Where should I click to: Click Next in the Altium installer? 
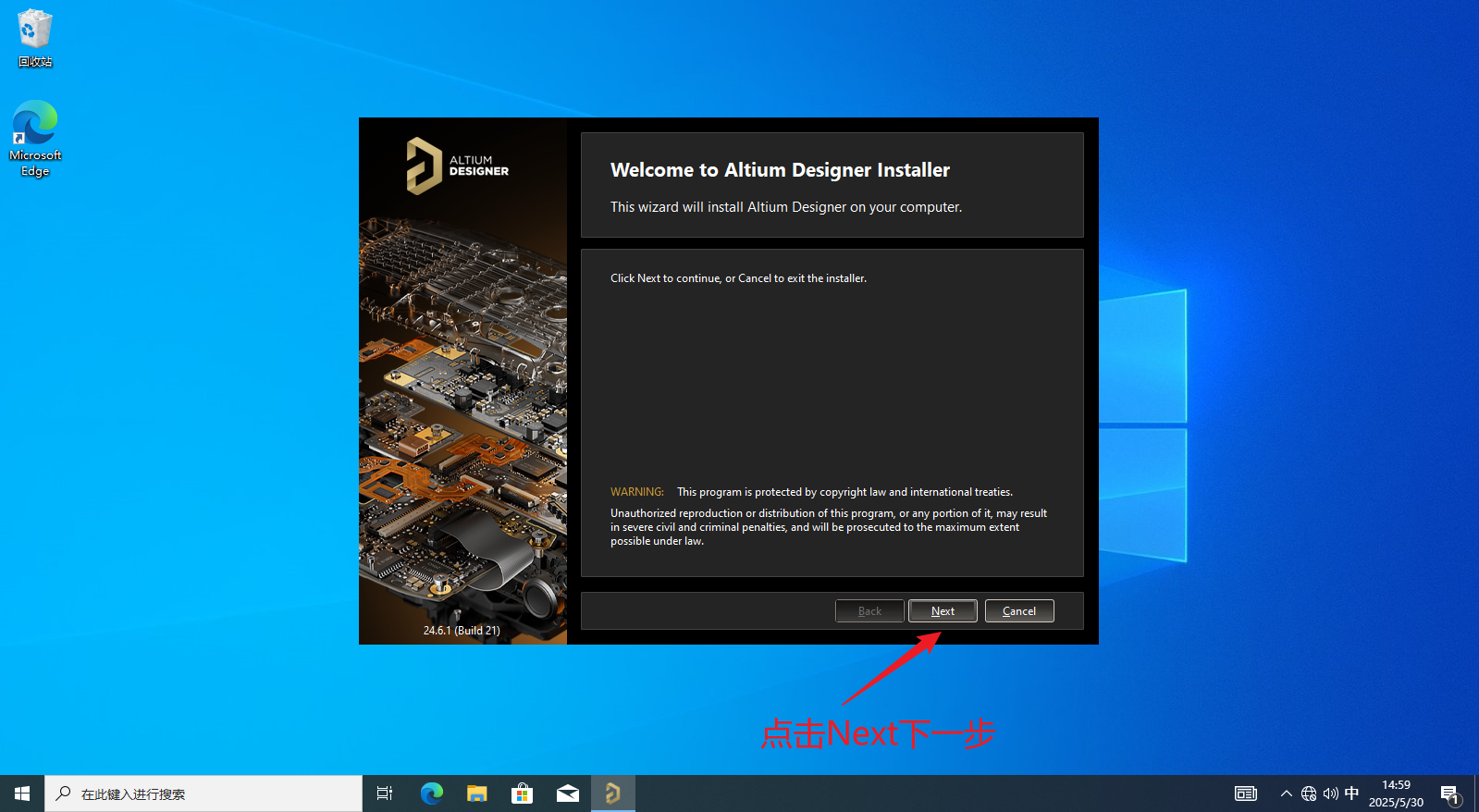[943, 611]
